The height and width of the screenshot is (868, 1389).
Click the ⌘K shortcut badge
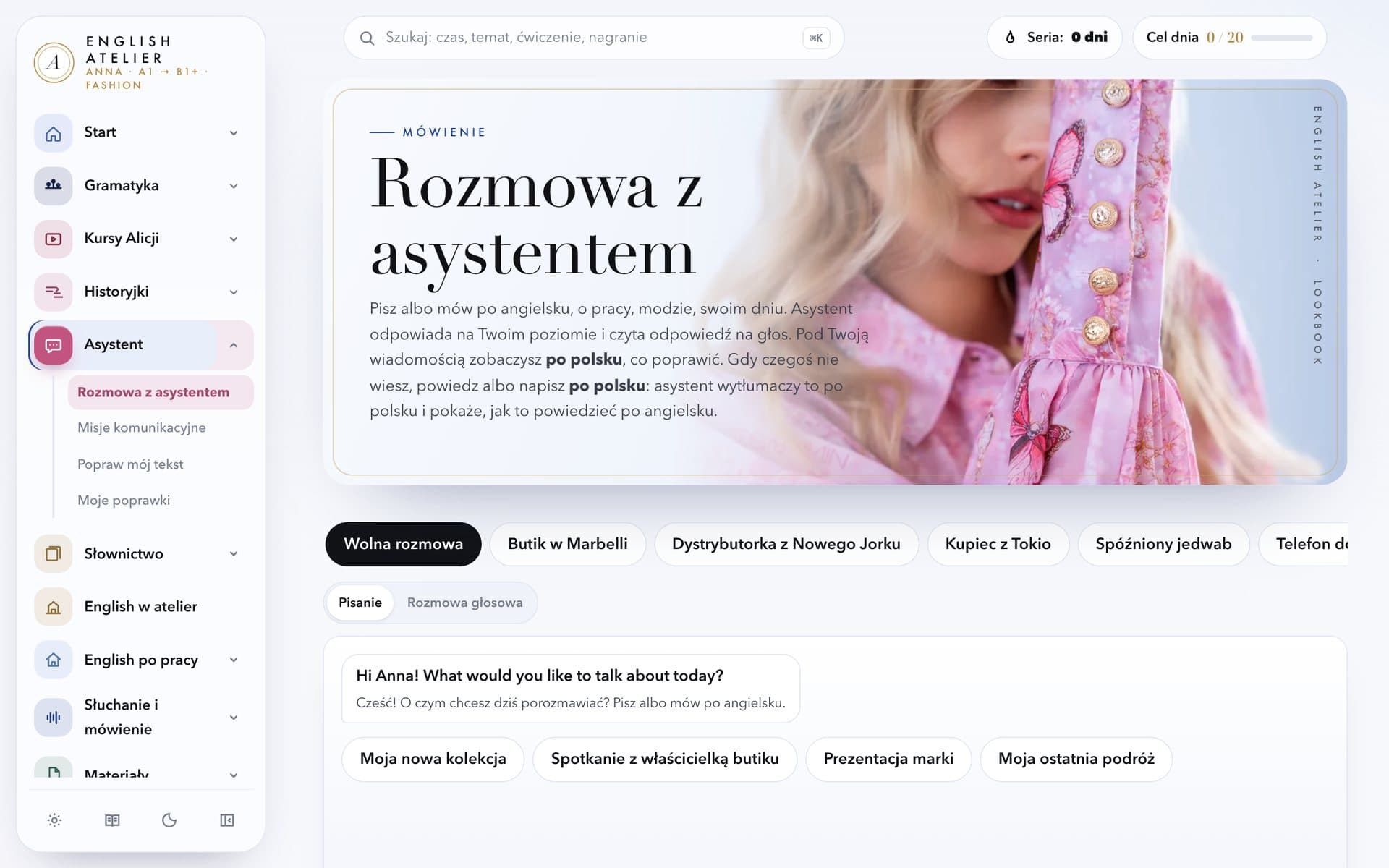(x=816, y=38)
